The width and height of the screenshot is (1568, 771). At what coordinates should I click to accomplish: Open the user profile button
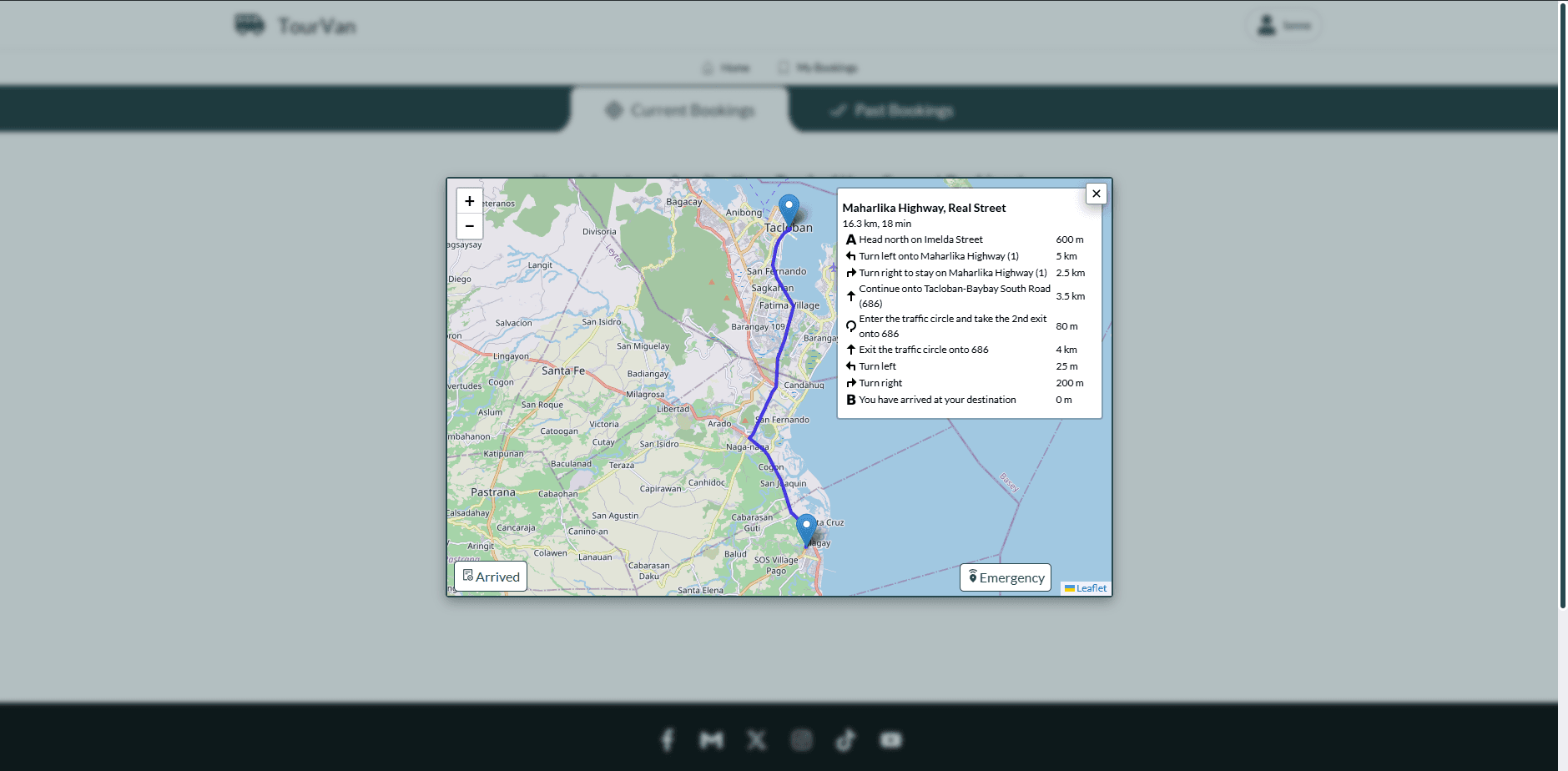click(x=1283, y=26)
